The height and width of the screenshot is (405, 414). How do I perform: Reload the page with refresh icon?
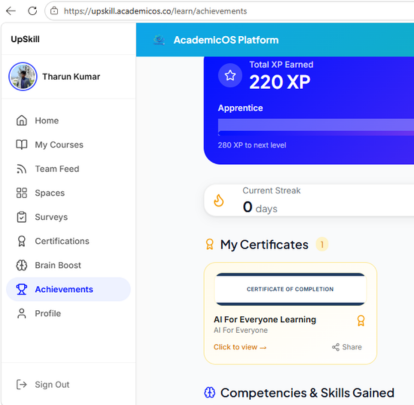tap(32, 11)
